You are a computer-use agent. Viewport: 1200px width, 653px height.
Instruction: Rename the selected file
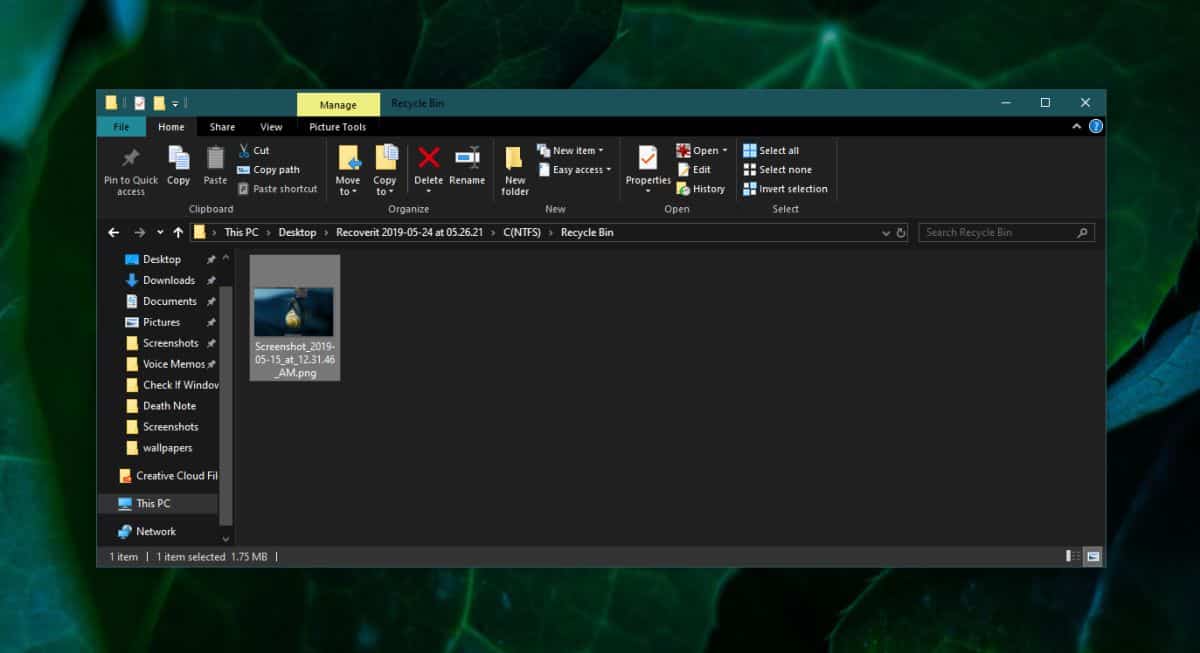[466, 166]
